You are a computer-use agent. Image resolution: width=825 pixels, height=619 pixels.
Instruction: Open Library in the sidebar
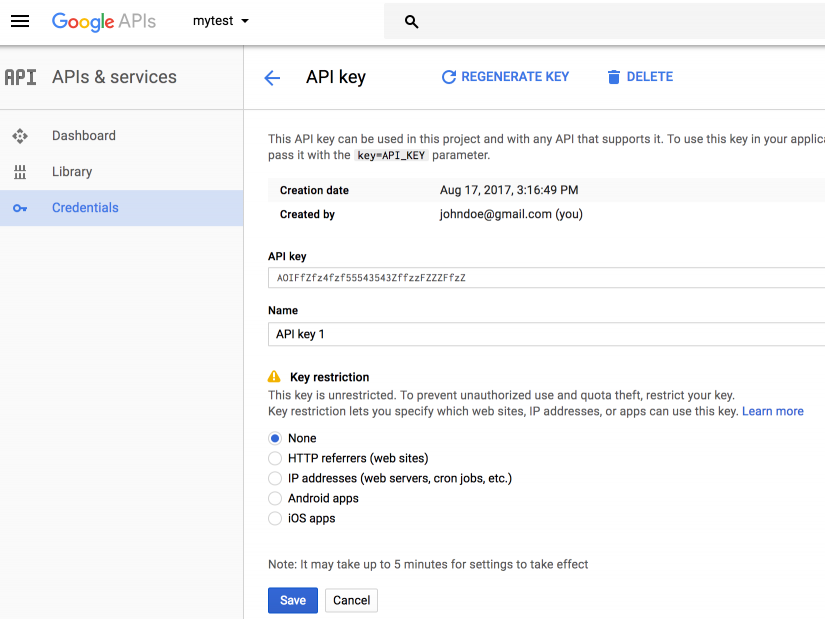(x=72, y=172)
